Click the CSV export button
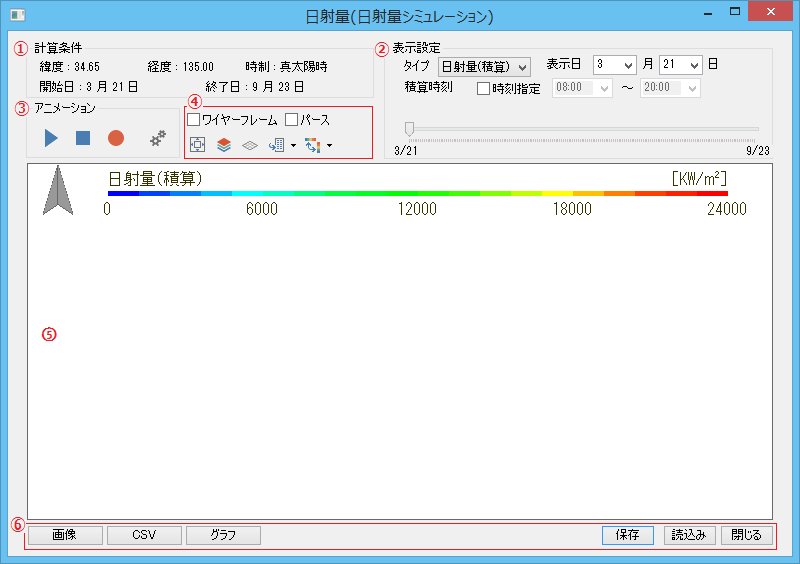This screenshot has width=800, height=564. (144, 535)
